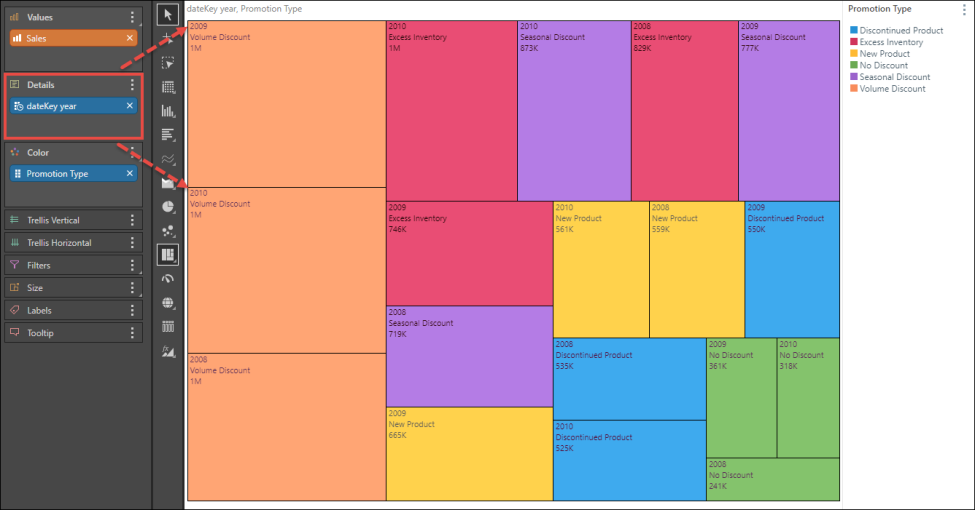Viewport: 975px width, 510px height.
Task: Select the globe map visualization icon
Action: (168, 303)
